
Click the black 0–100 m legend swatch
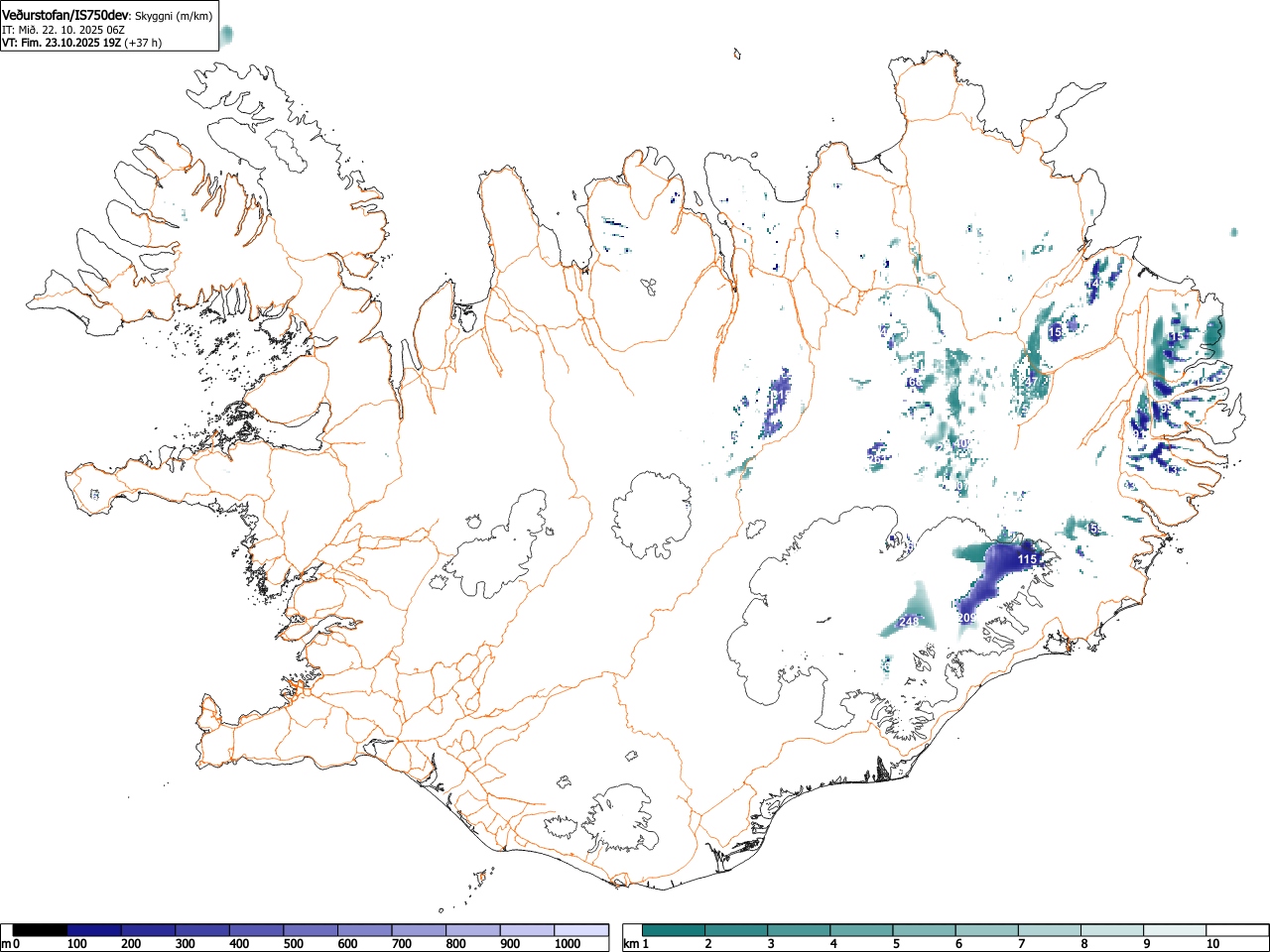click(41, 930)
